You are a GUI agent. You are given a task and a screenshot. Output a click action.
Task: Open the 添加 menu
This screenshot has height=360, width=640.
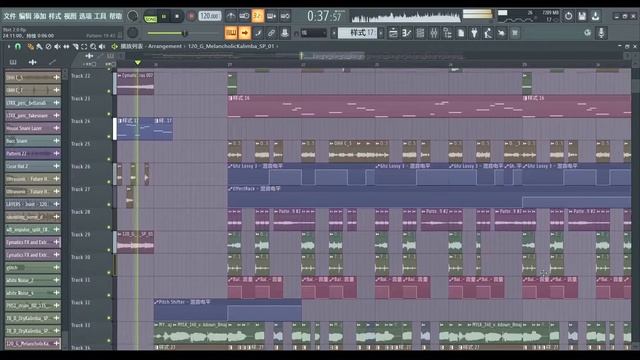coord(40,16)
